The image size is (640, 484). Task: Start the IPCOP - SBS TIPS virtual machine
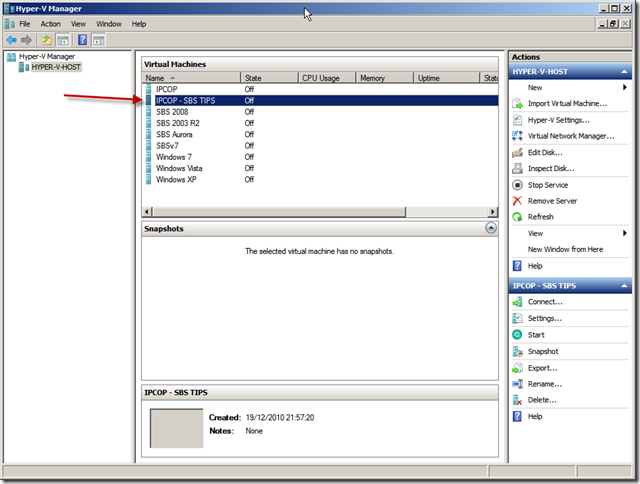point(535,335)
